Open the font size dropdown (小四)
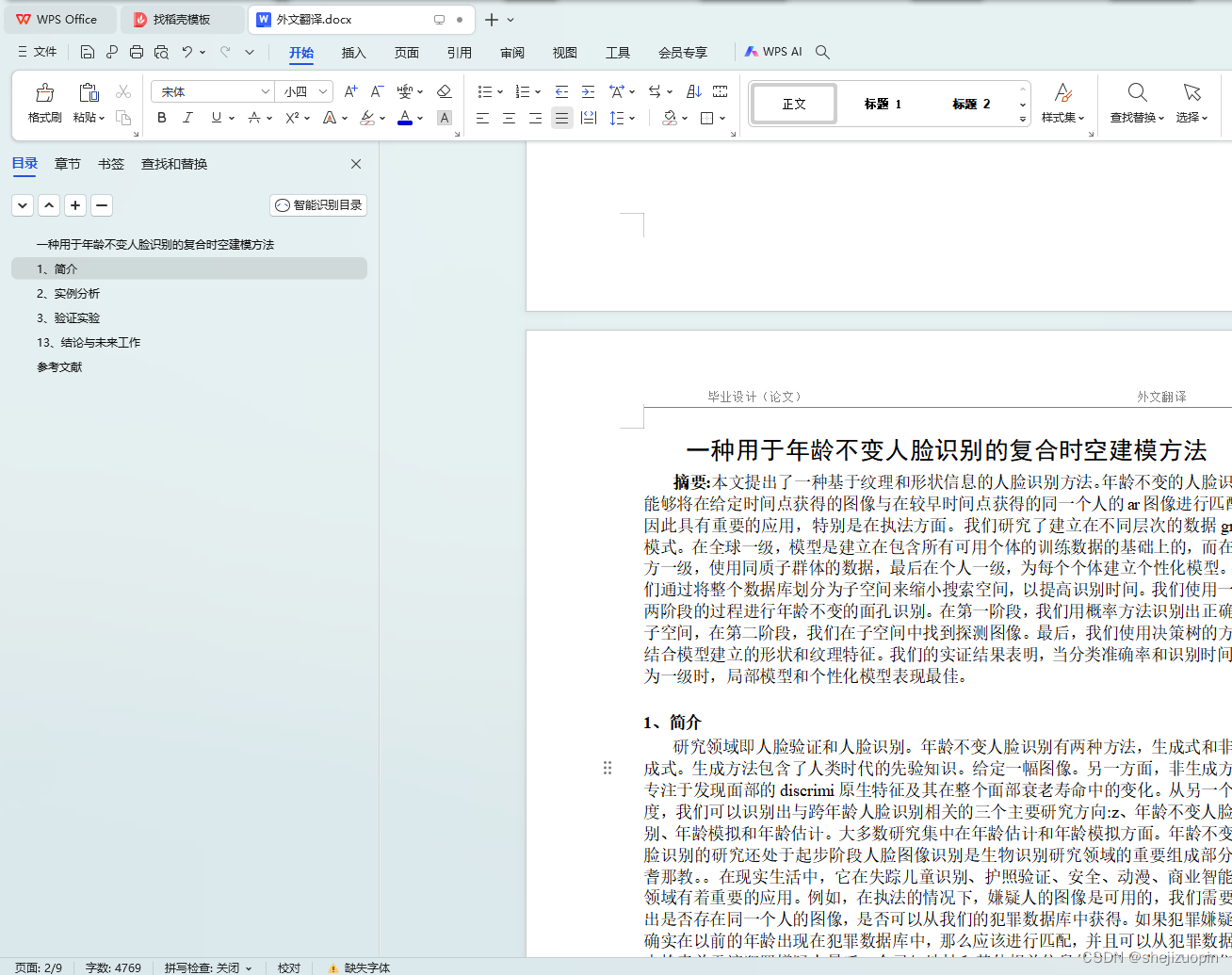Viewport: 1232px width, 975px height. pos(323,91)
